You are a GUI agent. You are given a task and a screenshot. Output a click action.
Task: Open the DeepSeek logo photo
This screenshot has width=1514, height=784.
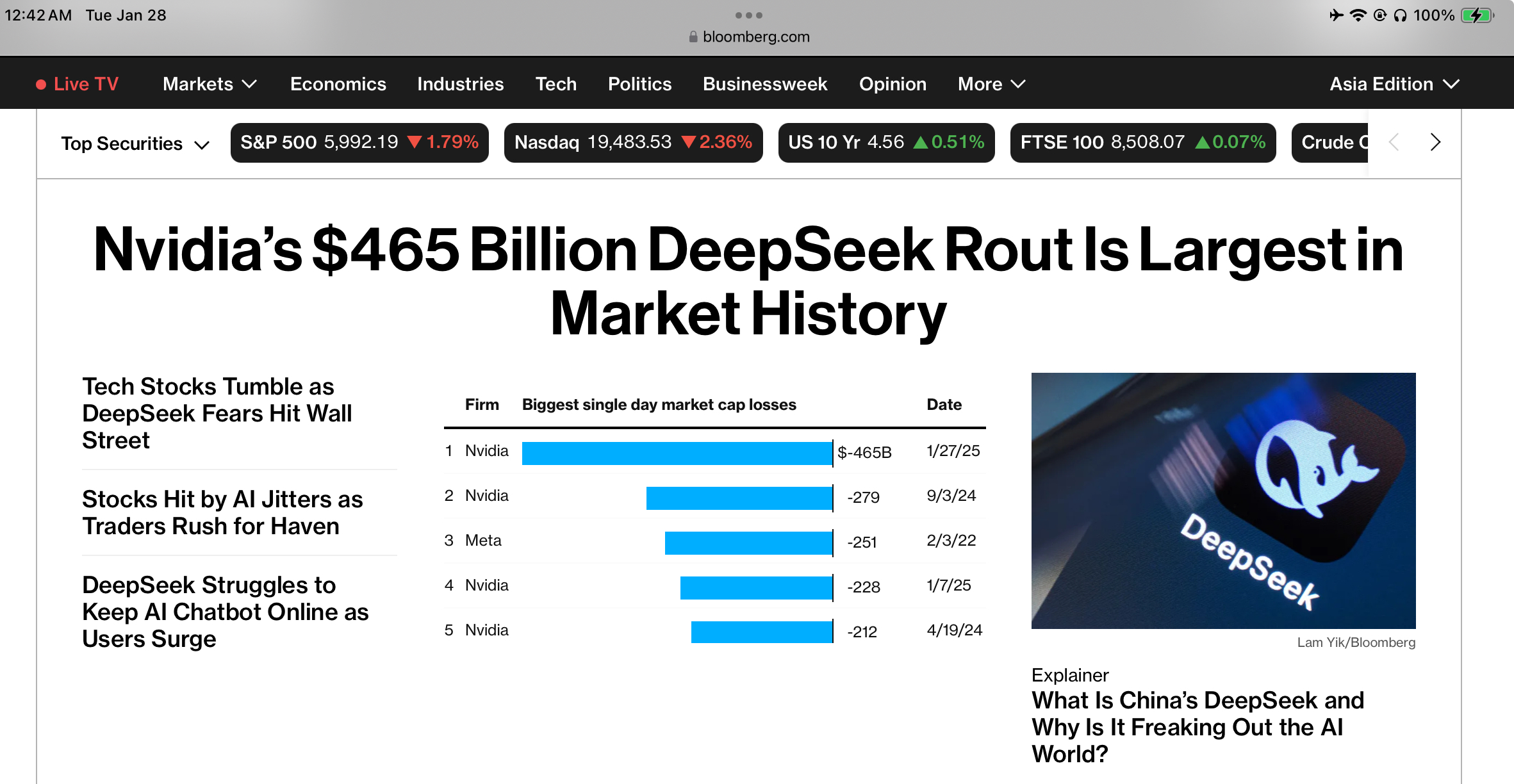[1223, 500]
